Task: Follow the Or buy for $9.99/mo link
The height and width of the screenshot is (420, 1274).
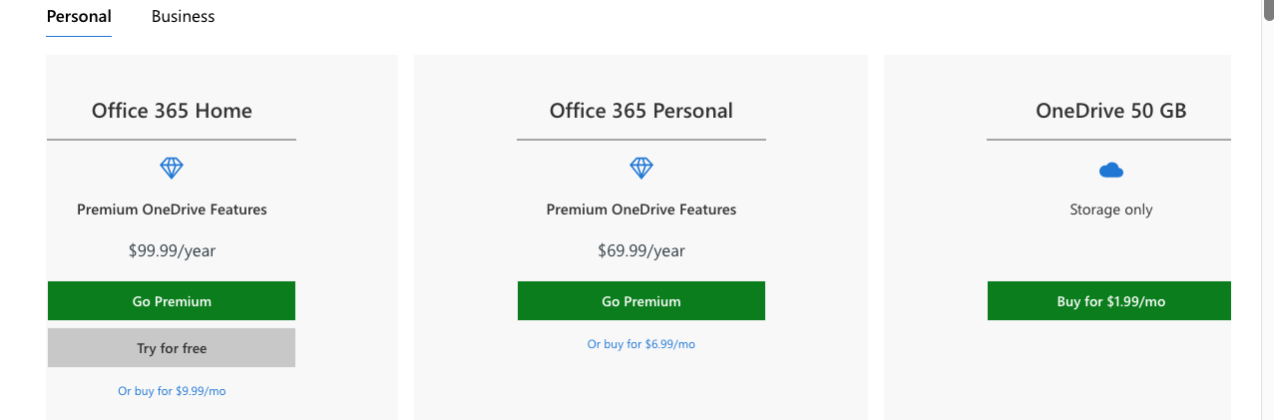Action: pos(172,391)
